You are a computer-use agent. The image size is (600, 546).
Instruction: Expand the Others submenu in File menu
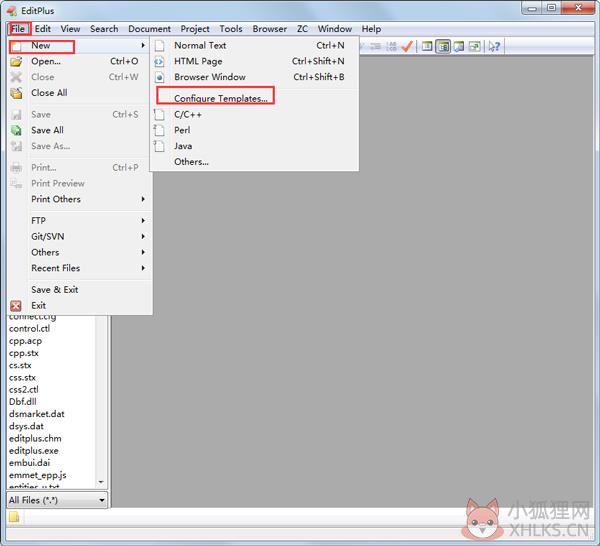point(143,252)
